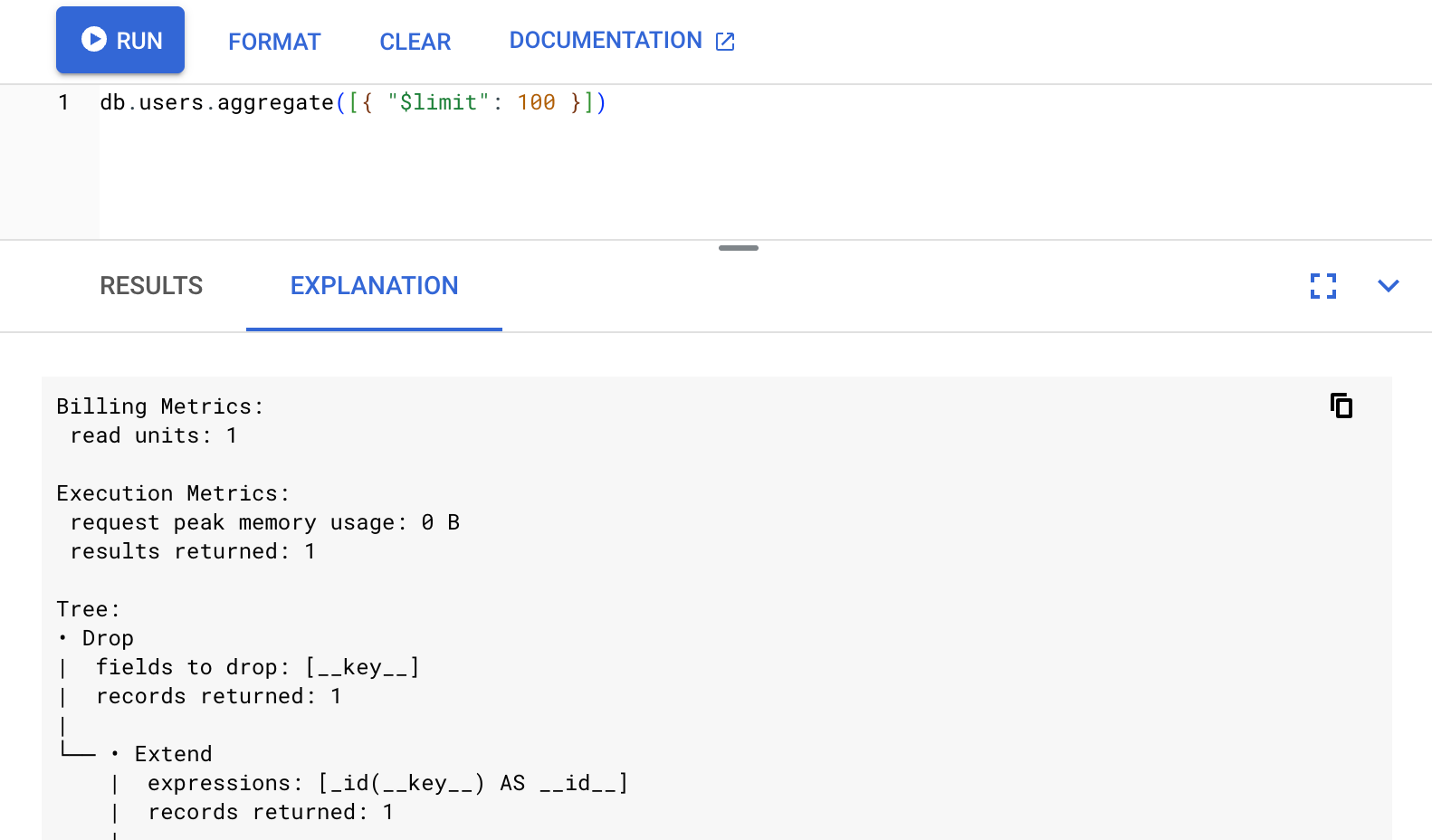Click the "Tree:" label
This screenshot has height=840, width=1432.
(89, 609)
